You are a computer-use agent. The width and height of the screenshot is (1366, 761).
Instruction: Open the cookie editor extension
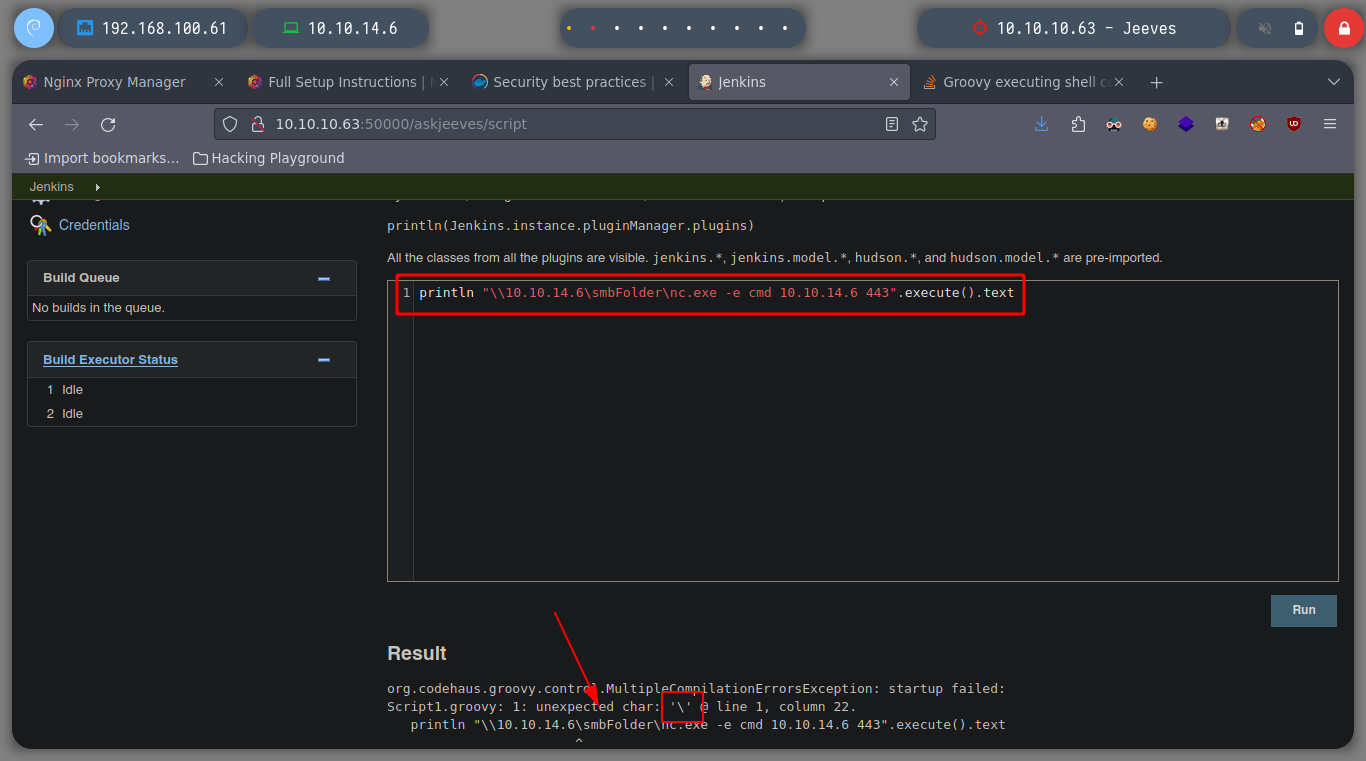(1150, 124)
